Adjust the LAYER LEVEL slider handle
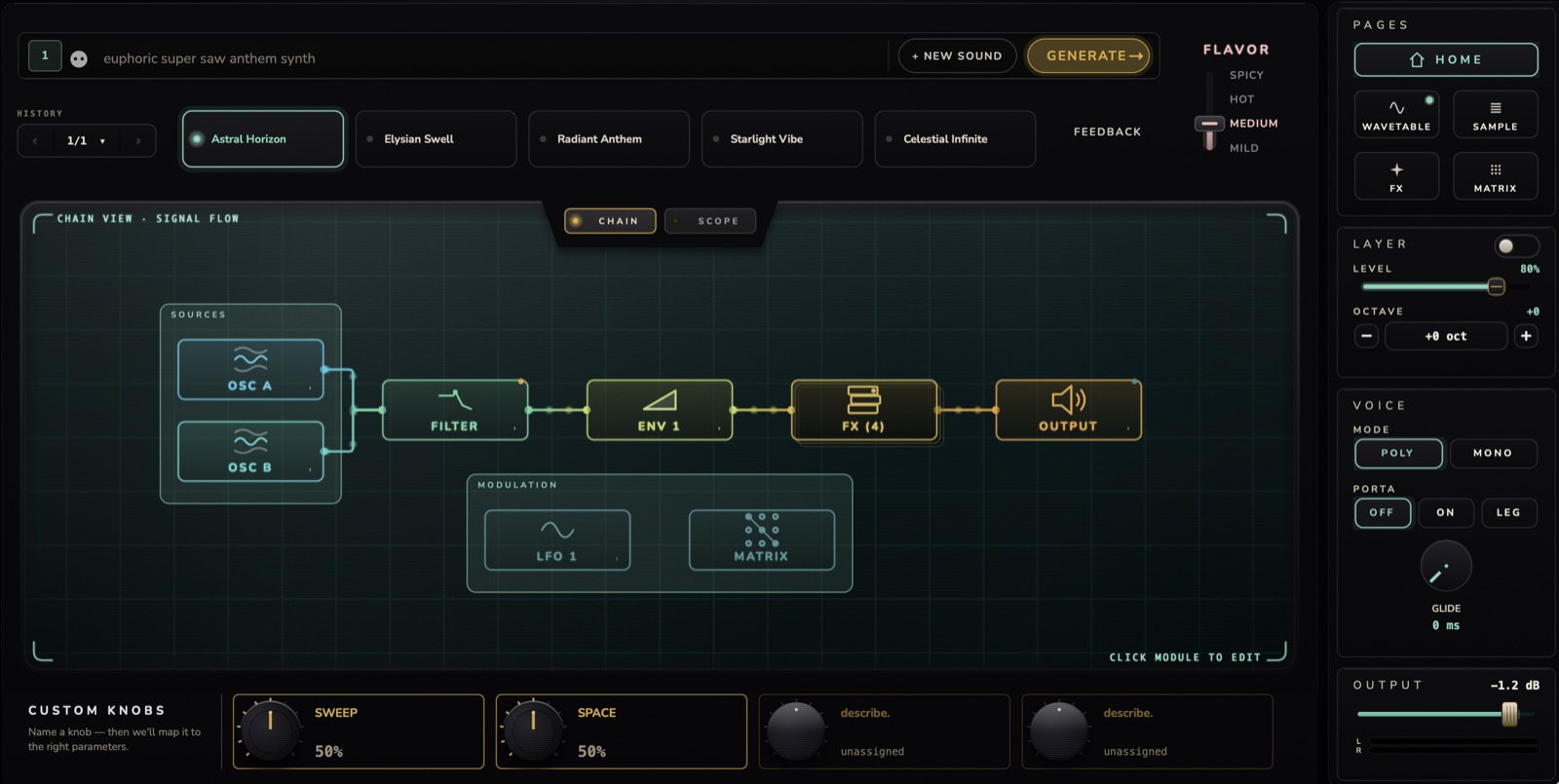1559x784 pixels. [x=1496, y=286]
